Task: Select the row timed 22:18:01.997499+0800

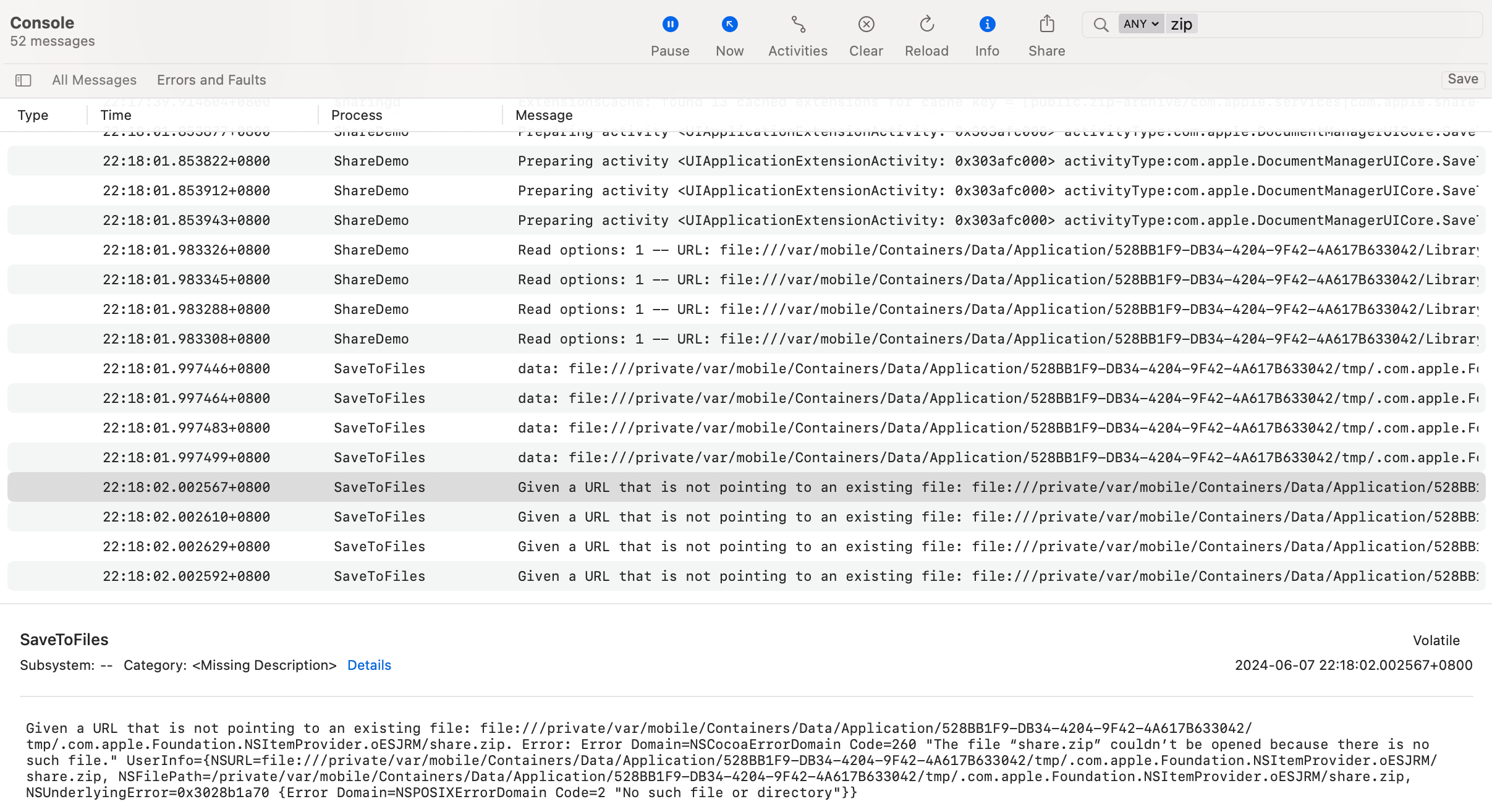Action: pyautogui.click(x=746, y=458)
